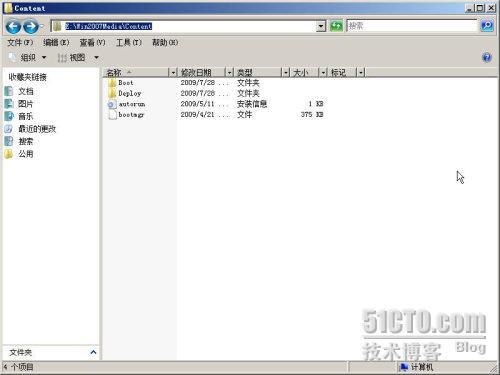Click the folder icon in address bar
Image resolution: width=500 pixels, height=375 pixels.
click(57, 26)
